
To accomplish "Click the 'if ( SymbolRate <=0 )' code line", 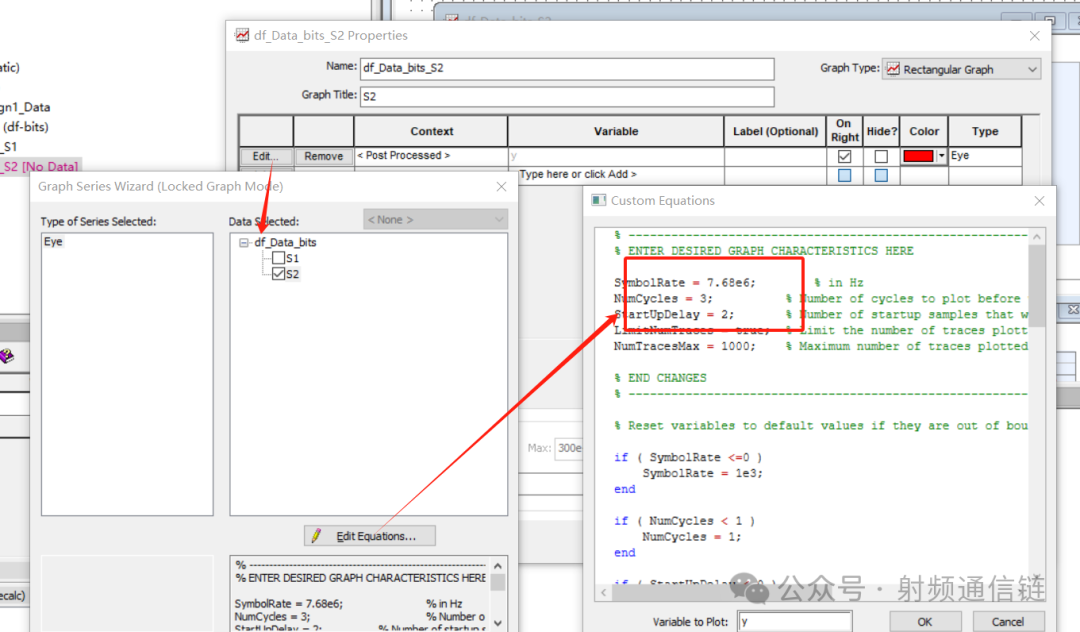I will [x=688, y=458].
